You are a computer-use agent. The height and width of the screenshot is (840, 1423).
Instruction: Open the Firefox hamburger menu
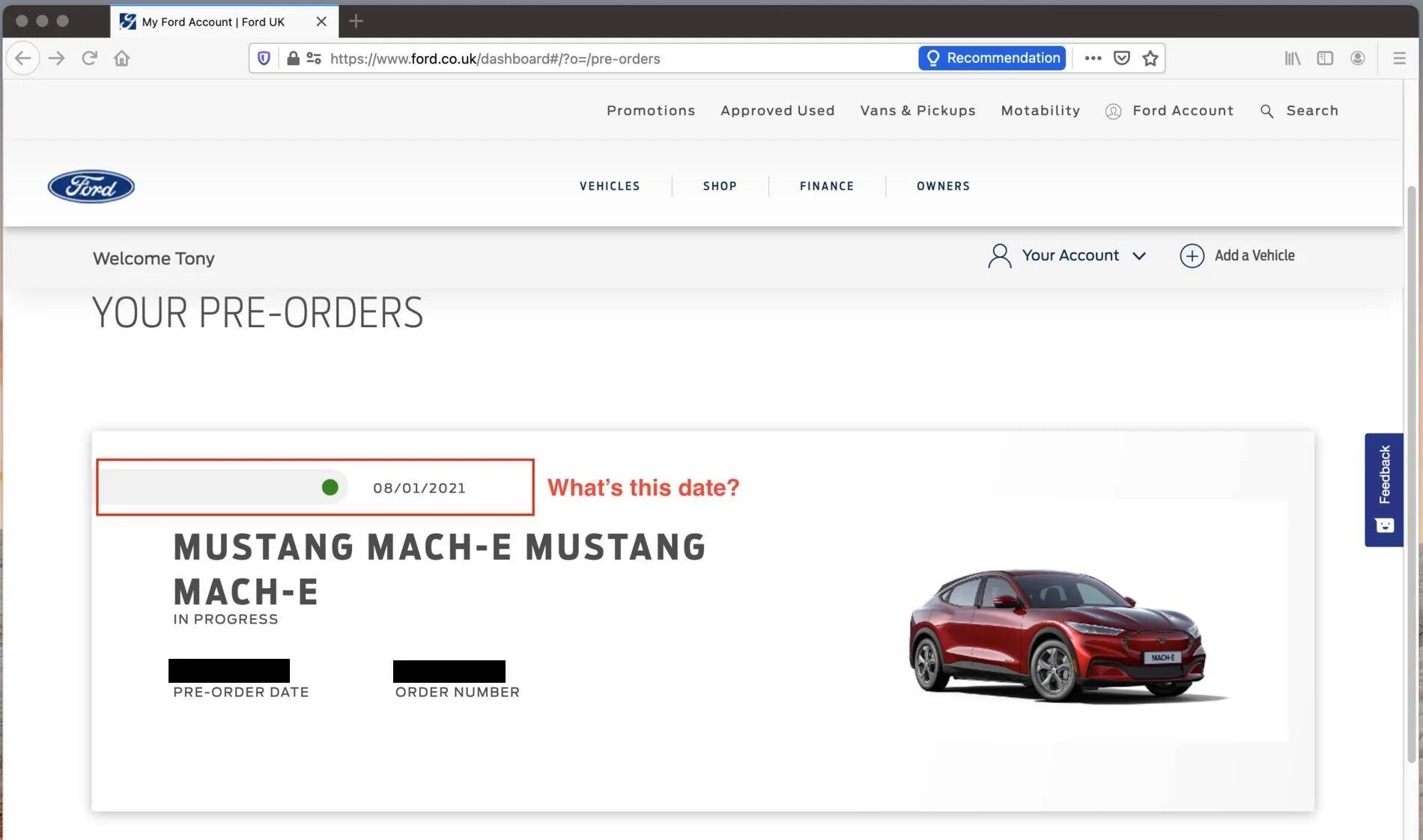coord(1398,58)
